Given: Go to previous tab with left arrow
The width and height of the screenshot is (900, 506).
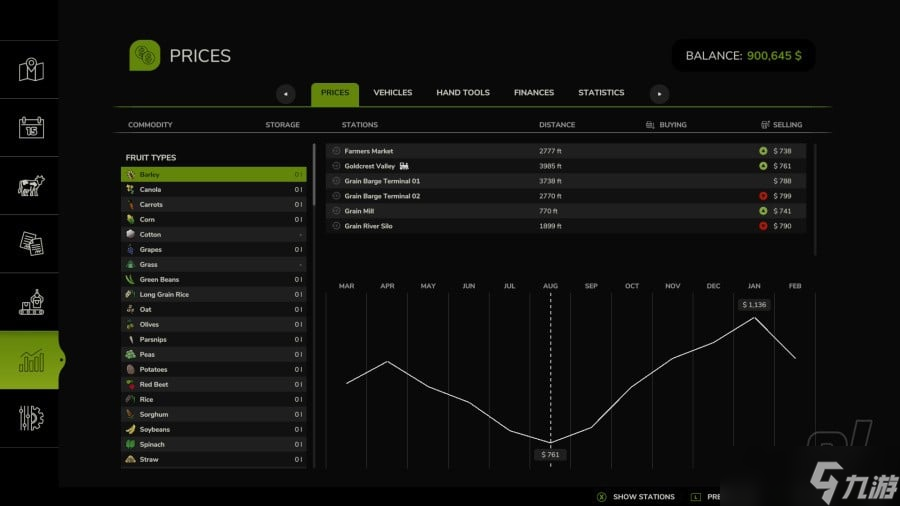Looking at the screenshot, I should (x=286, y=94).
